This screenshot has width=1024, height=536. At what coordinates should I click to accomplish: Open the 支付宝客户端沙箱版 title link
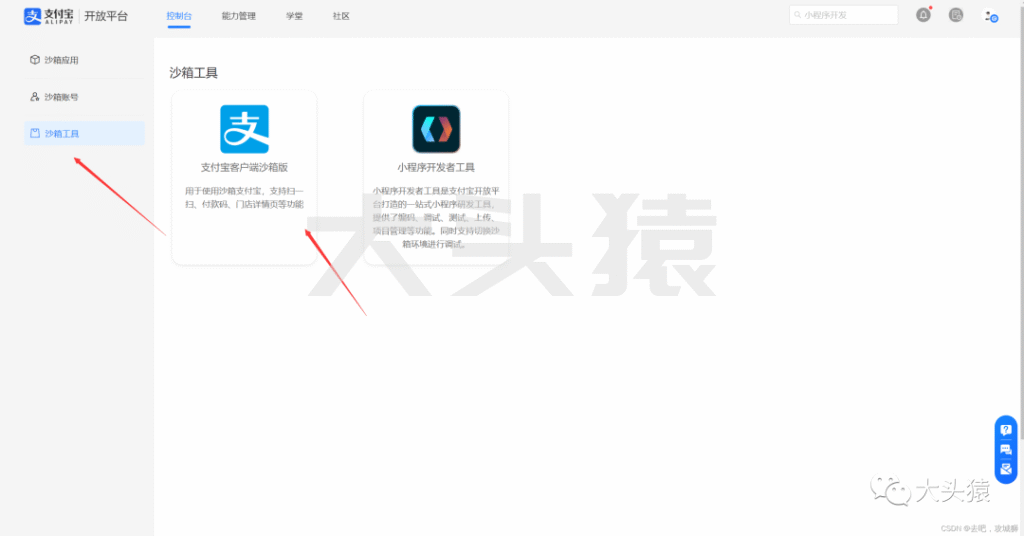(244, 168)
